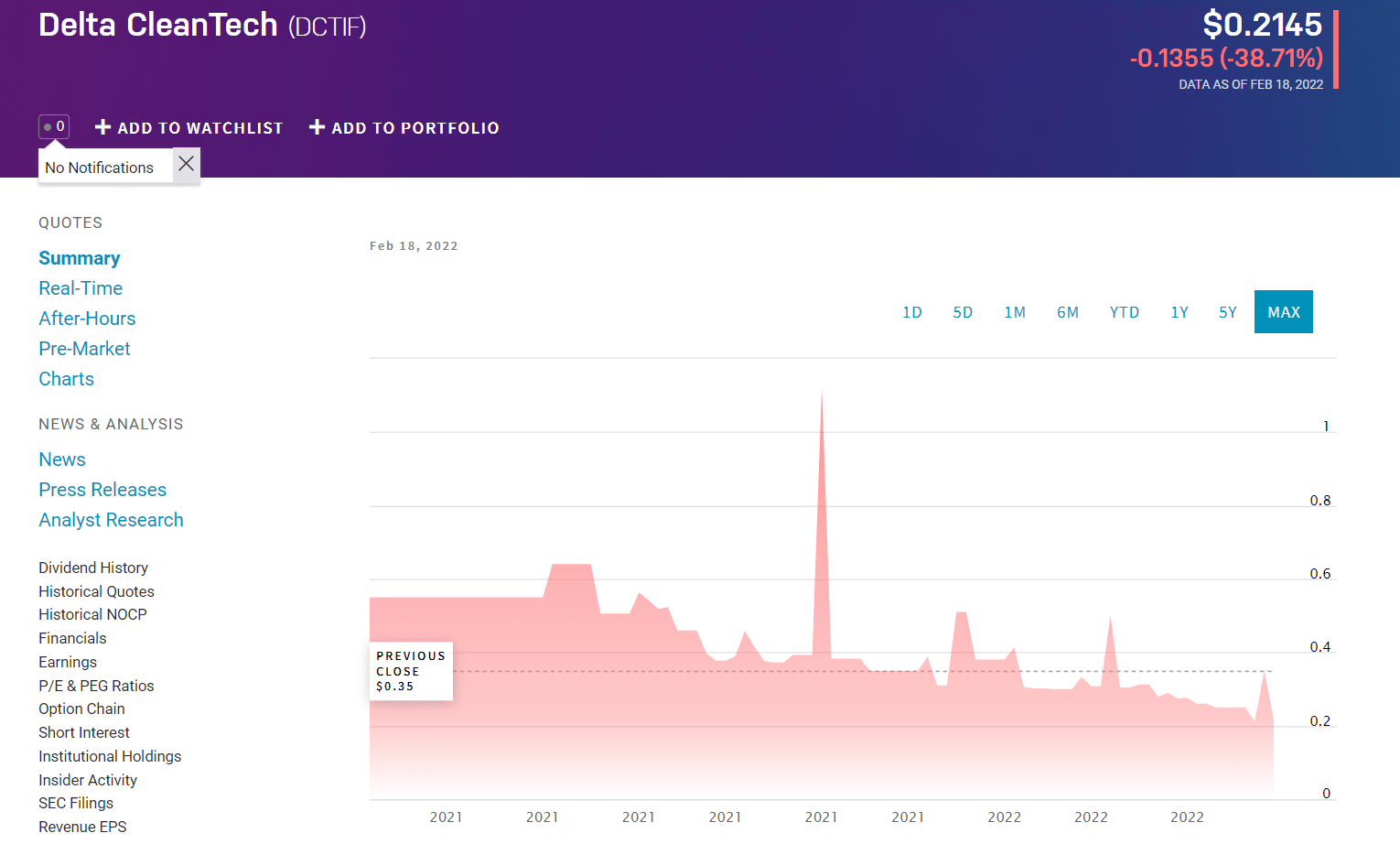Viewport: 1400px width, 844px height.
Task: Click the -0.1355 (-38.71%) change value
Action: [1226, 58]
